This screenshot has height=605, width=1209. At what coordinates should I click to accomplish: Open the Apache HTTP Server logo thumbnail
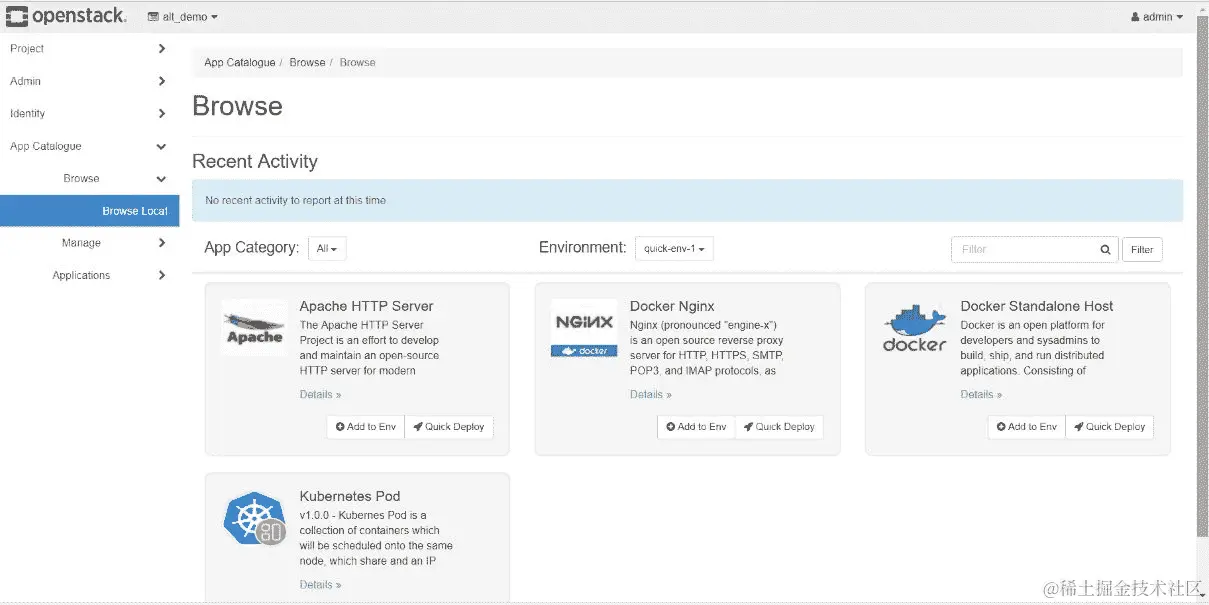[254, 328]
